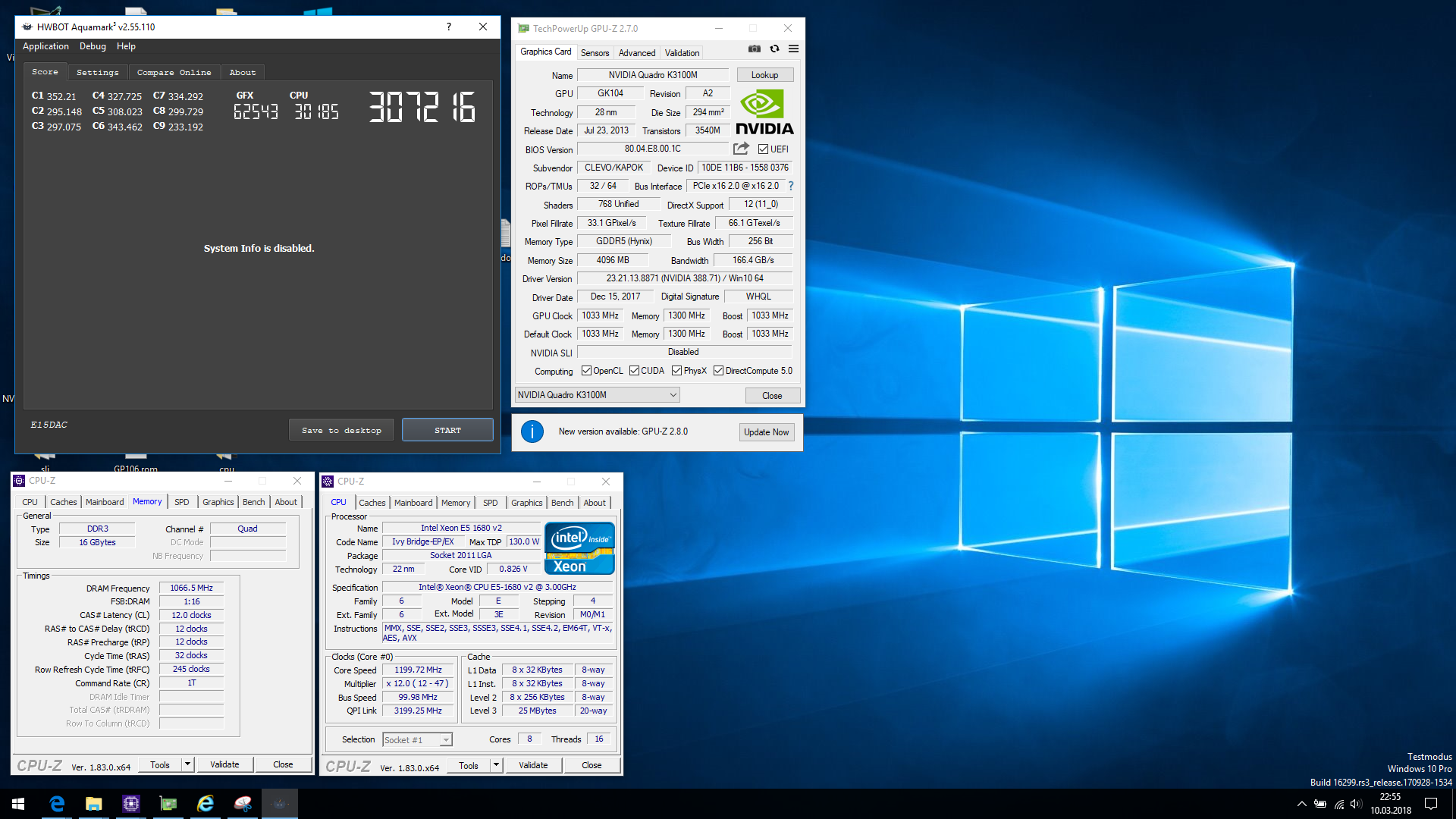The width and height of the screenshot is (1456, 819).
Task: Open the NVIDIA Quadro K3100M GPU selector dropdown
Action: pos(597,395)
